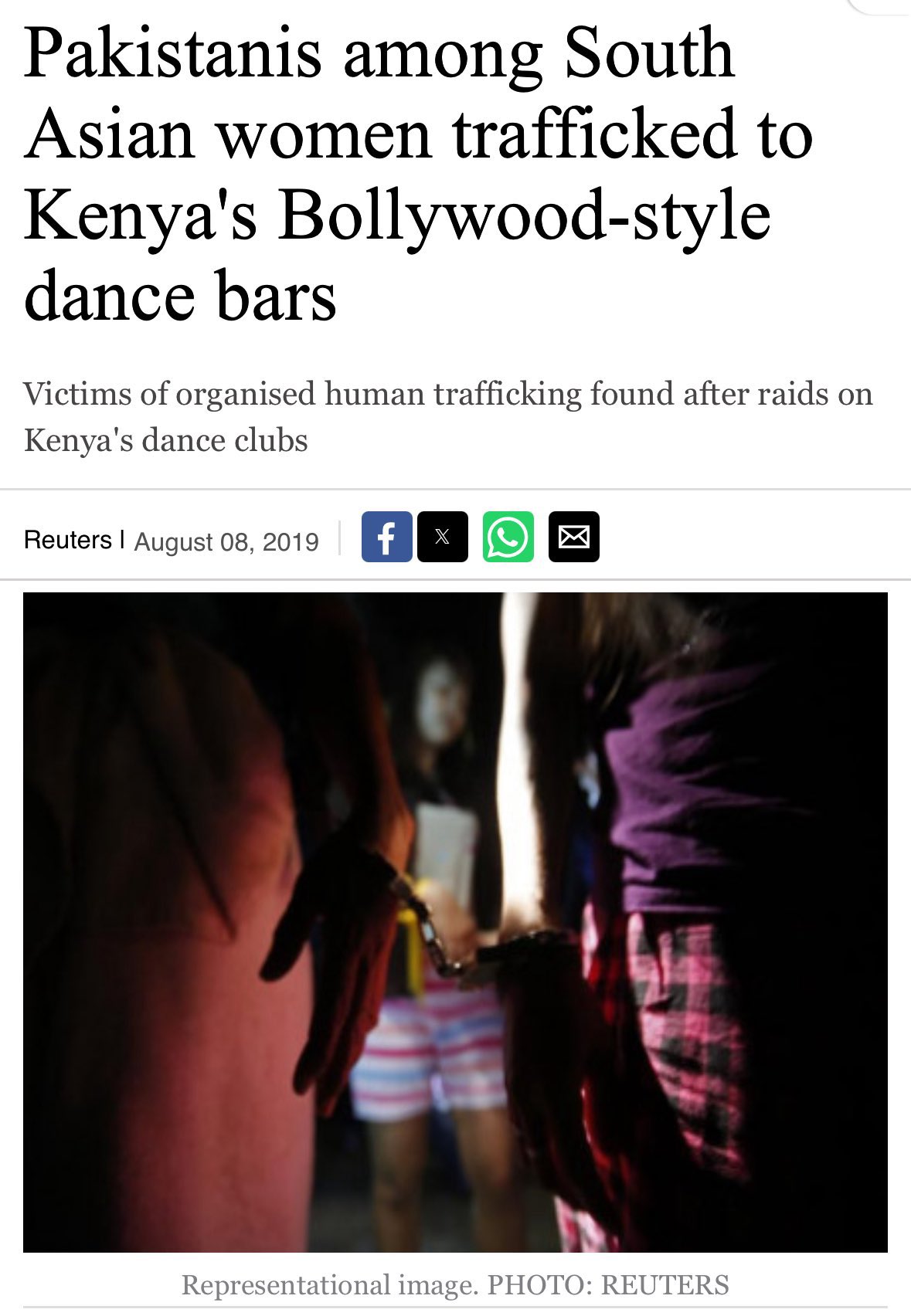Click the Representational image caption

(455, 1285)
